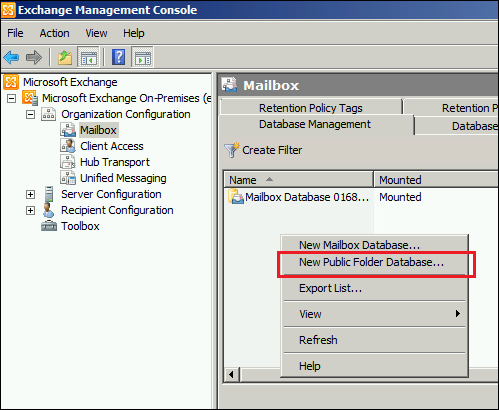Image resolution: width=499 pixels, height=410 pixels.
Task: Click the Up One Level folder icon
Action: coord(65,57)
